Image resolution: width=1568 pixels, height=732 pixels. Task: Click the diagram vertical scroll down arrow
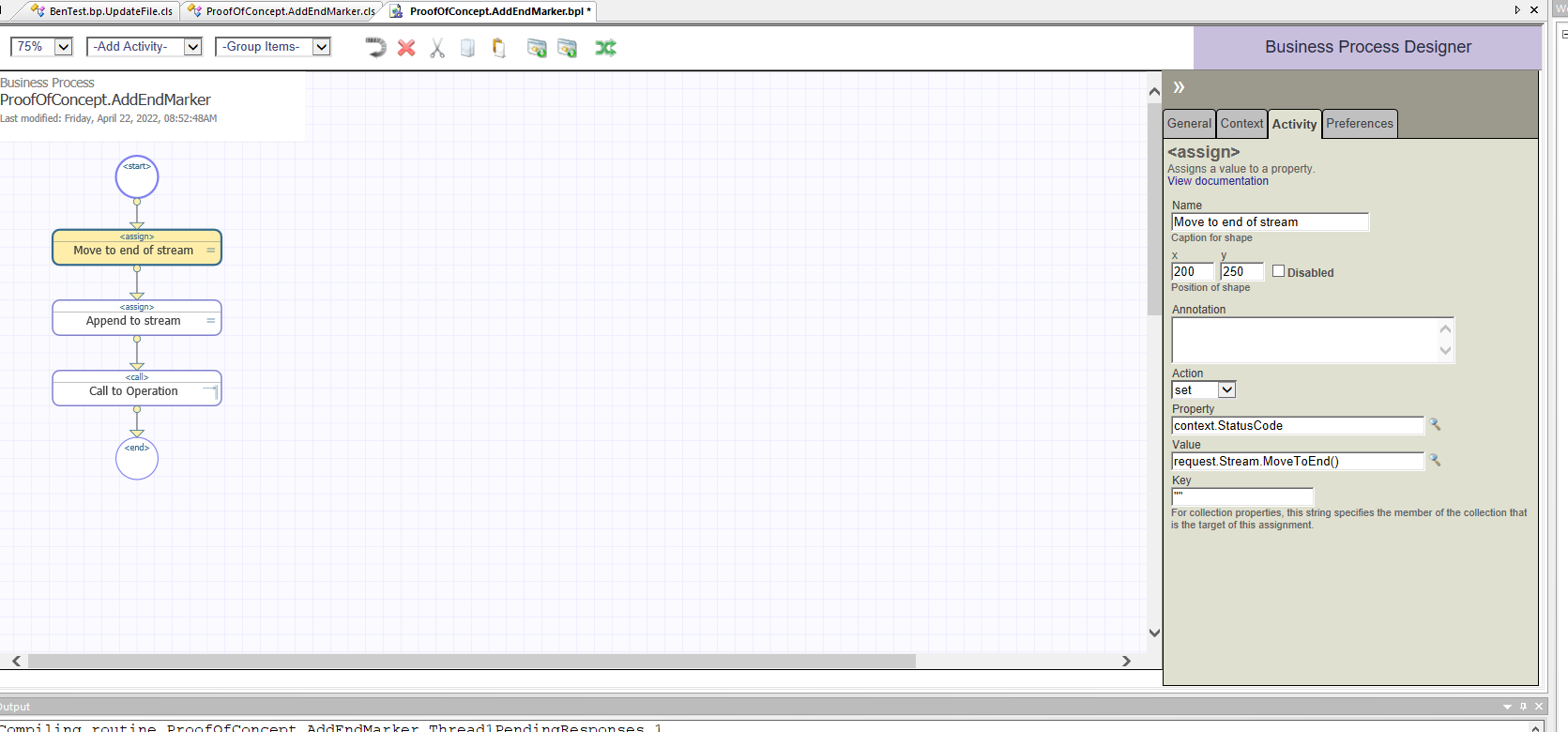pyautogui.click(x=1154, y=633)
